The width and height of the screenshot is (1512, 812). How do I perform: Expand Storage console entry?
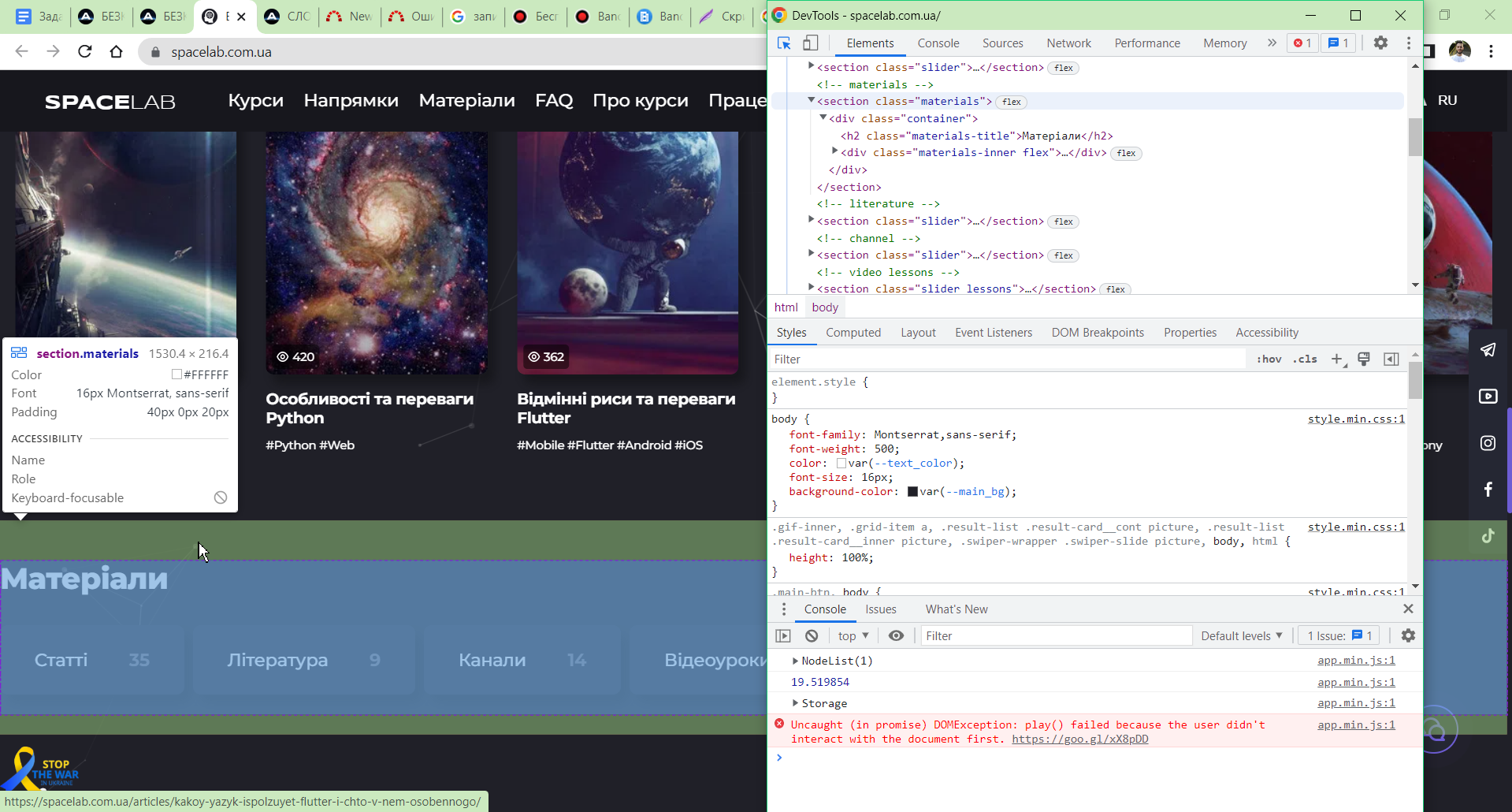point(795,702)
